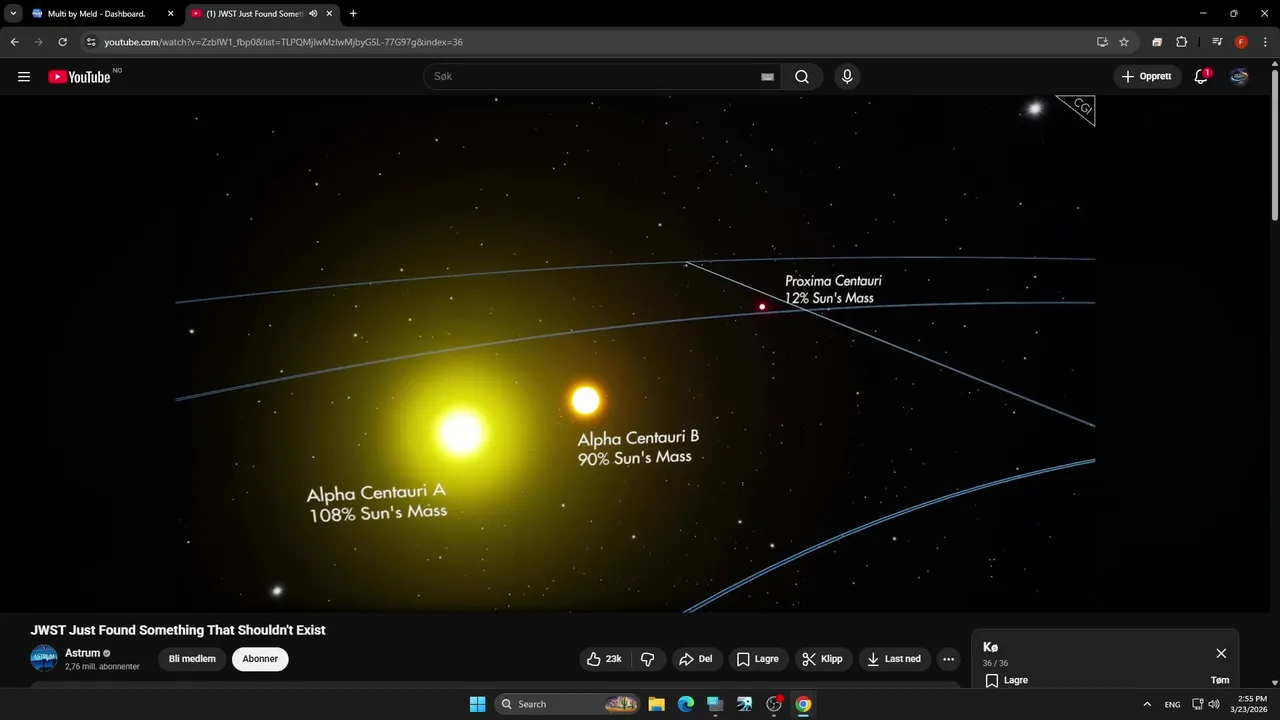This screenshot has width=1280, height=720.
Task: Open ENG language indicator
Action: (1173, 704)
